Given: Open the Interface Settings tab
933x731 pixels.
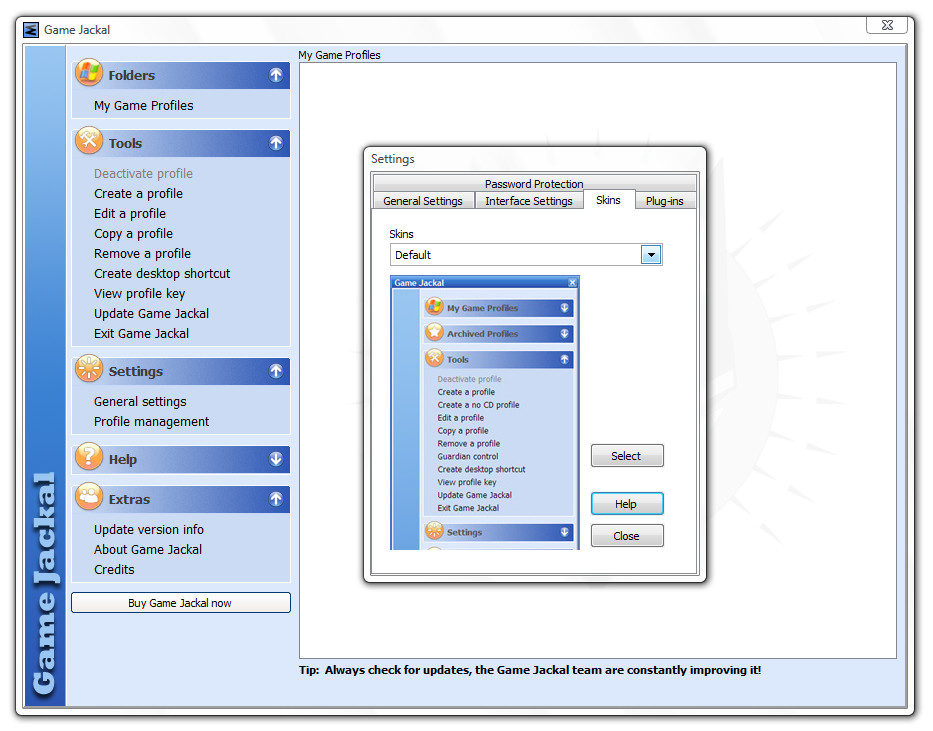Looking at the screenshot, I should click(x=528, y=200).
